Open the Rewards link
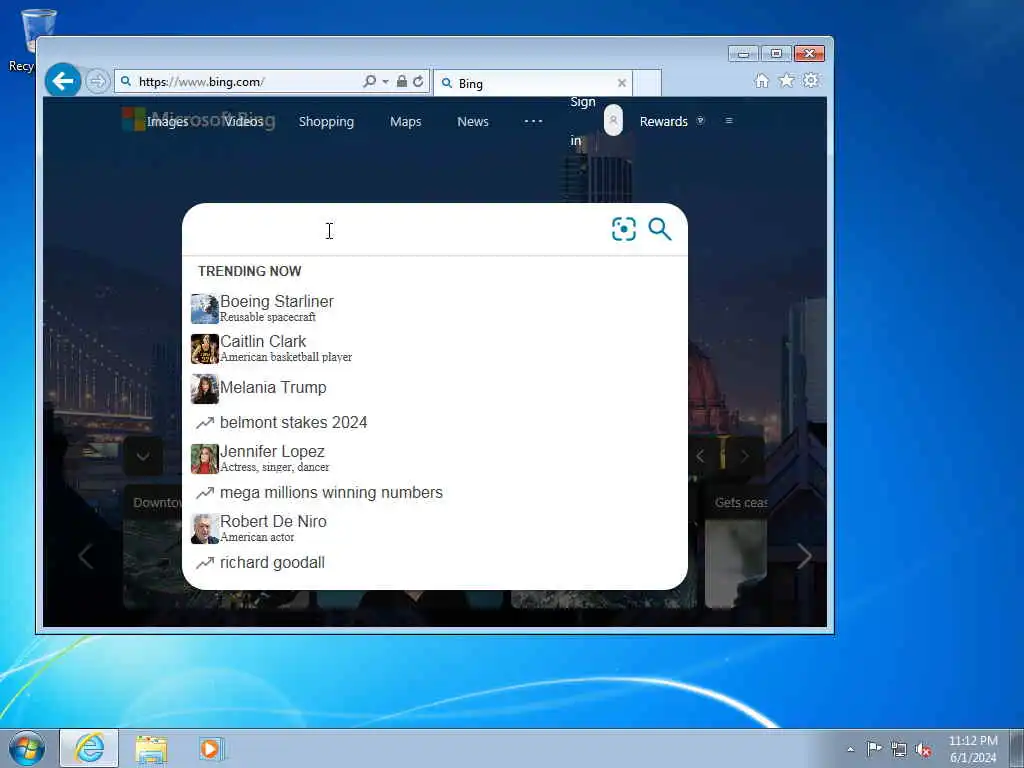Screen dimensions: 1024x768 pyautogui.click(x=664, y=121)
